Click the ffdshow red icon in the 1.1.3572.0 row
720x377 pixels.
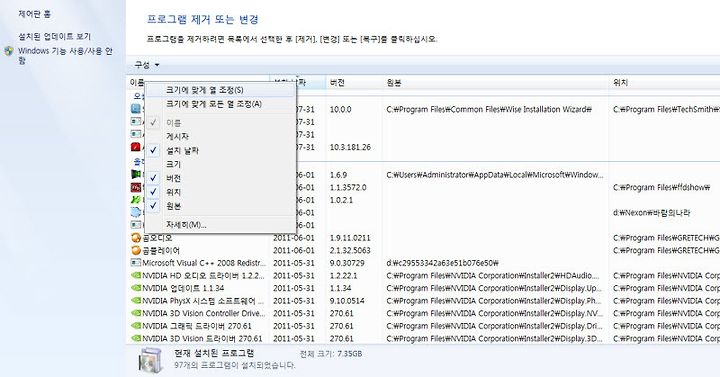pyautogui.click(x=135, y=187)
